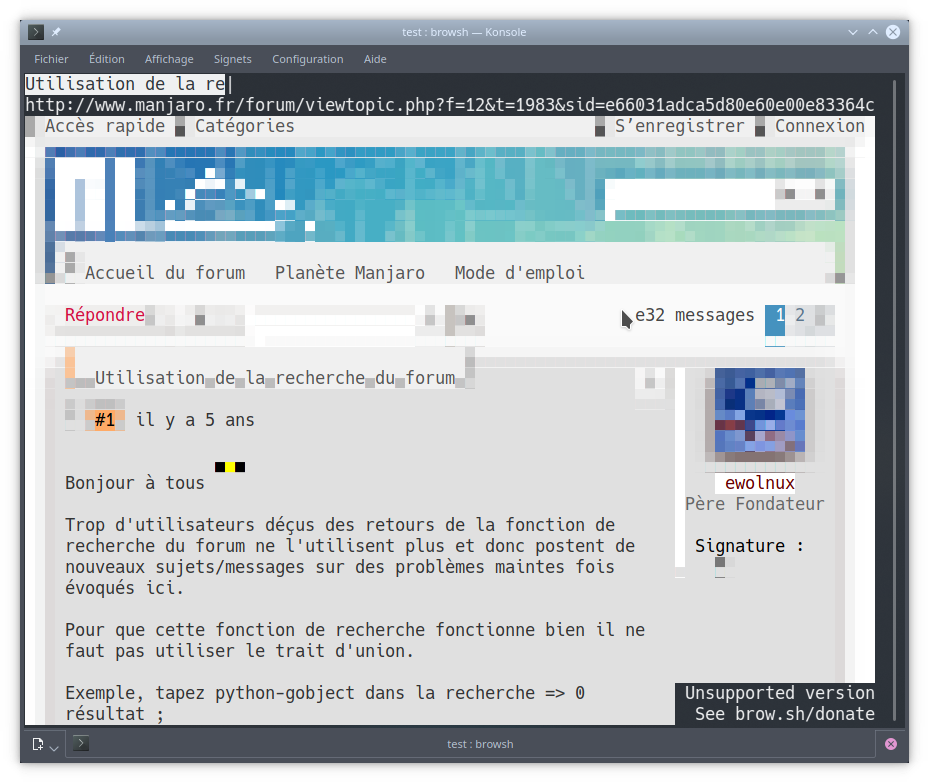Open the 'ewolnux' user profile link
This screenshot has height=783, width=929.
760,483
